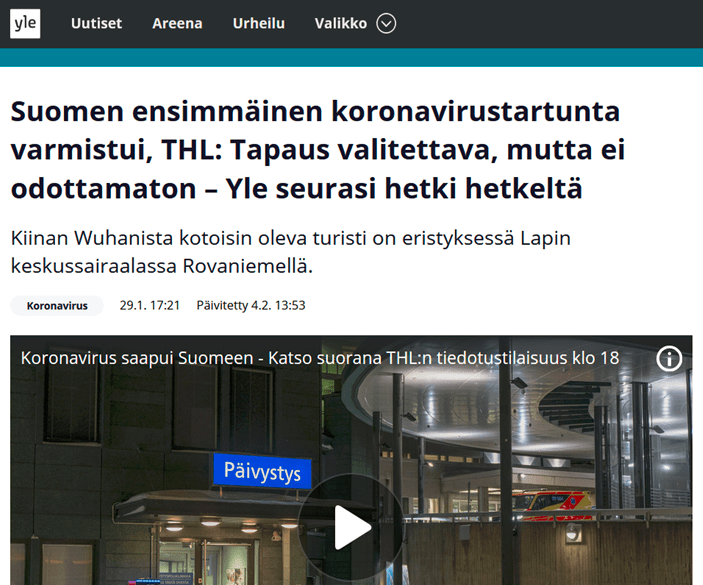This screenshot has height=585, width=703.
Task: Open the Valikko menu label
Action: click(340, 23)
